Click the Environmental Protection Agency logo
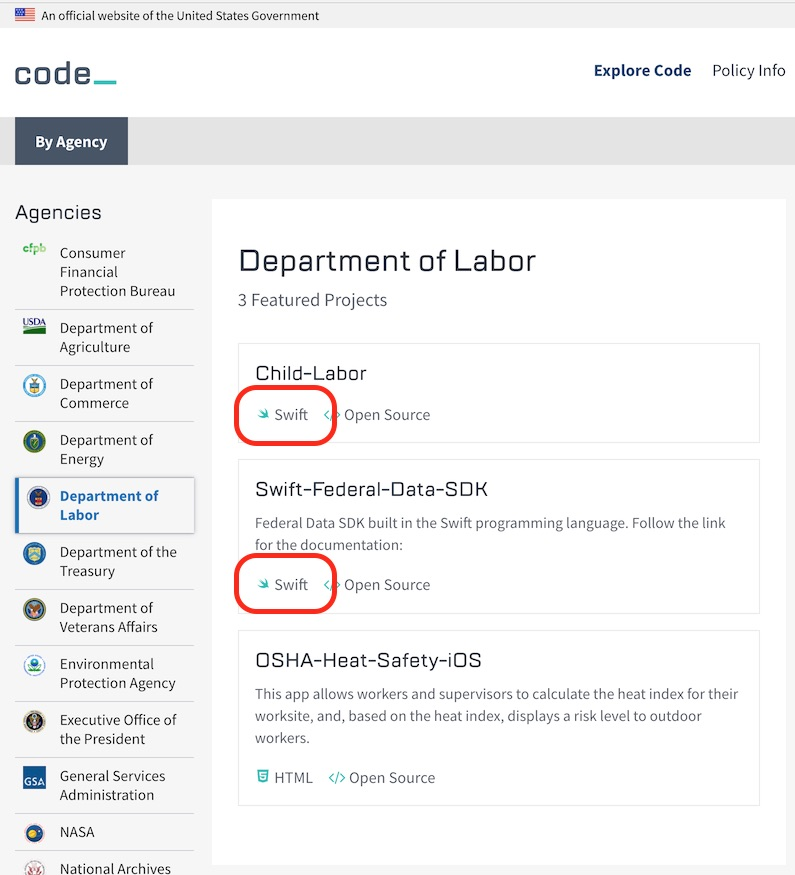The width and height of the screenshot is (795, 875). pyautogui.click(x=34, y=665)
